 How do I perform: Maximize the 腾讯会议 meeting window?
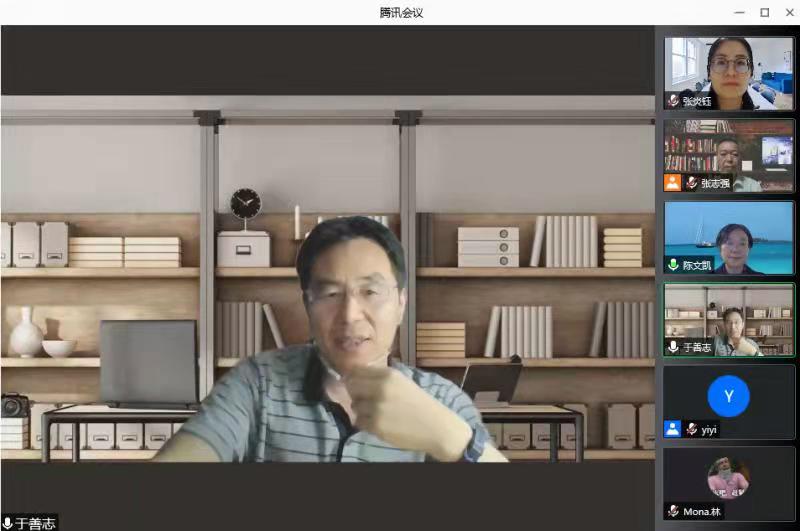[x=764, y=12]
